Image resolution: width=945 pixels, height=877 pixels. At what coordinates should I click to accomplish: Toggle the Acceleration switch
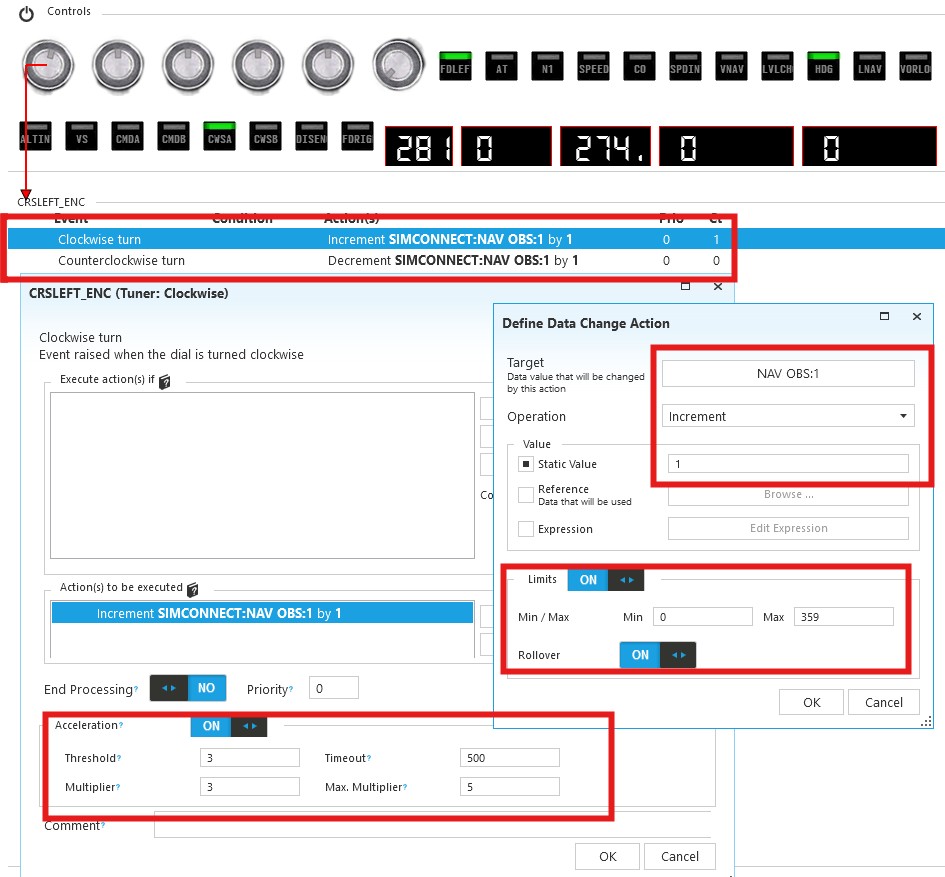click(x=228, y=726)
